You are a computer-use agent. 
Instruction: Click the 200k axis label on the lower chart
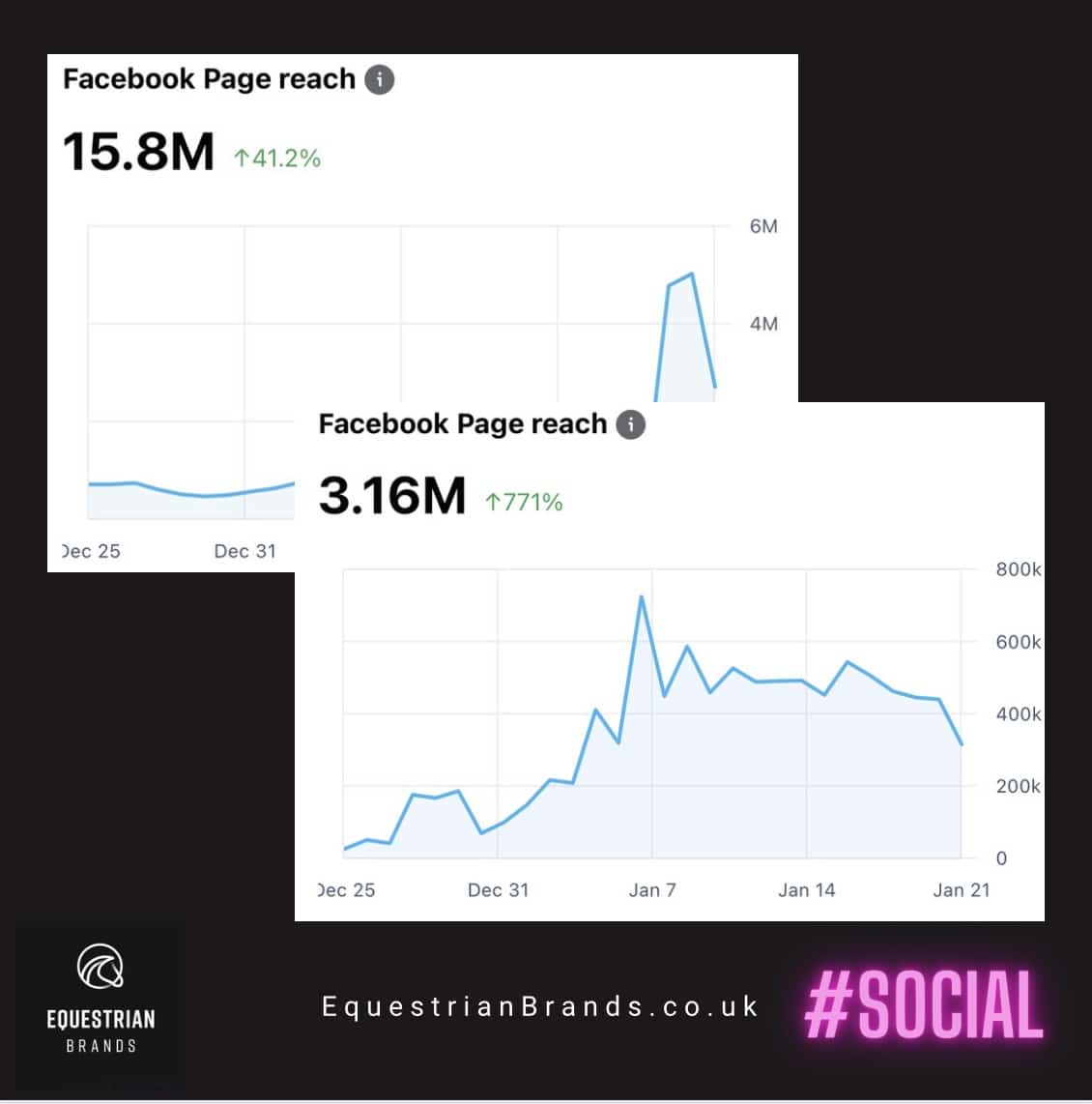pos(1019,786)
